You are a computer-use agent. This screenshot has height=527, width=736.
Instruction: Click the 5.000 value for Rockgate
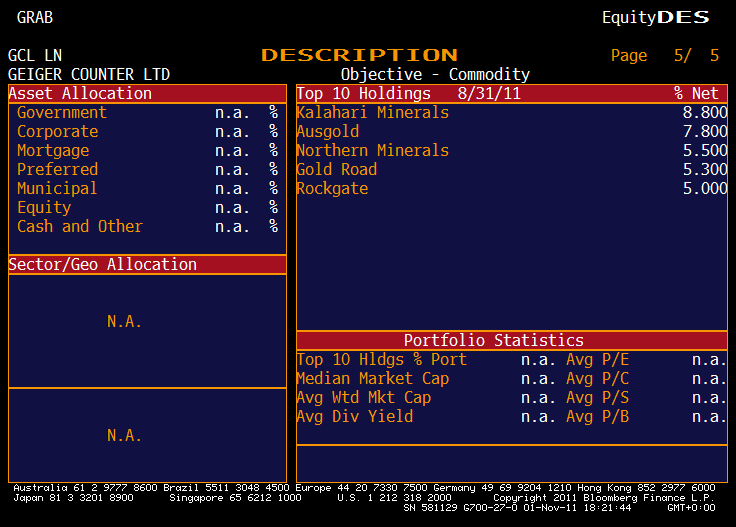[x=705, y=189]
